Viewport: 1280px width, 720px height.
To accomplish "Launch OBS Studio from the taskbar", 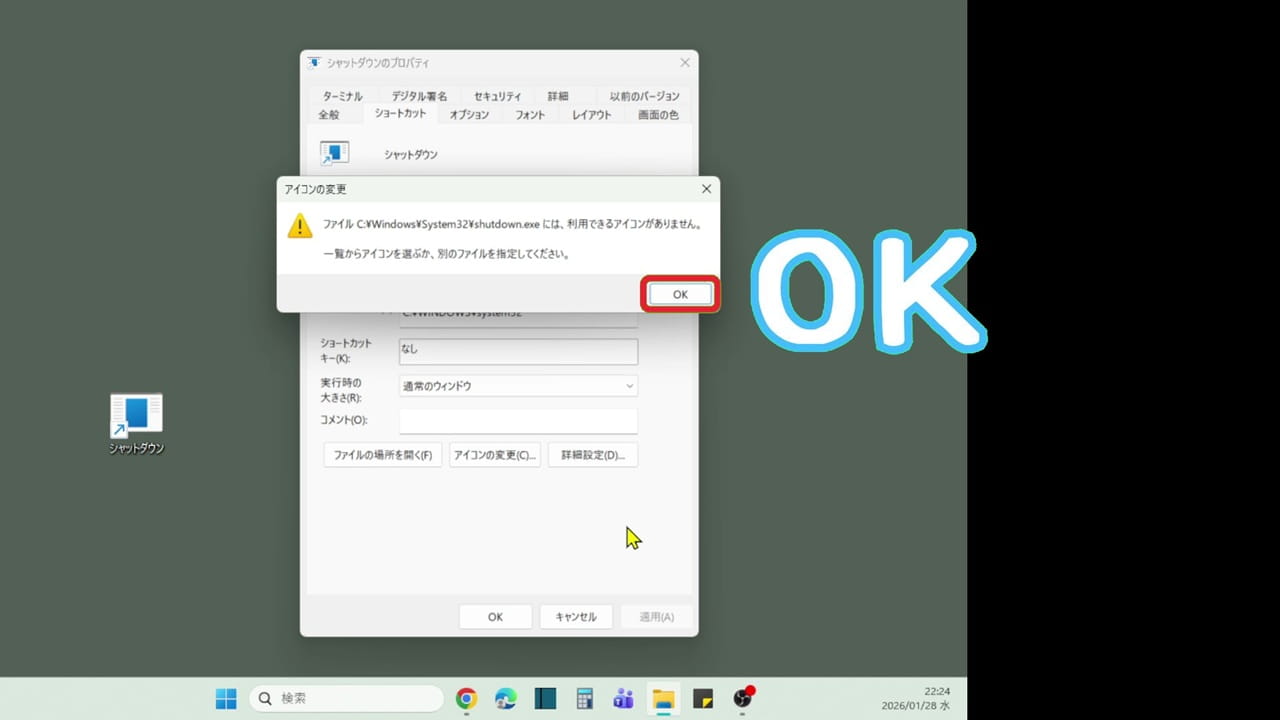I will click(743, 698).
